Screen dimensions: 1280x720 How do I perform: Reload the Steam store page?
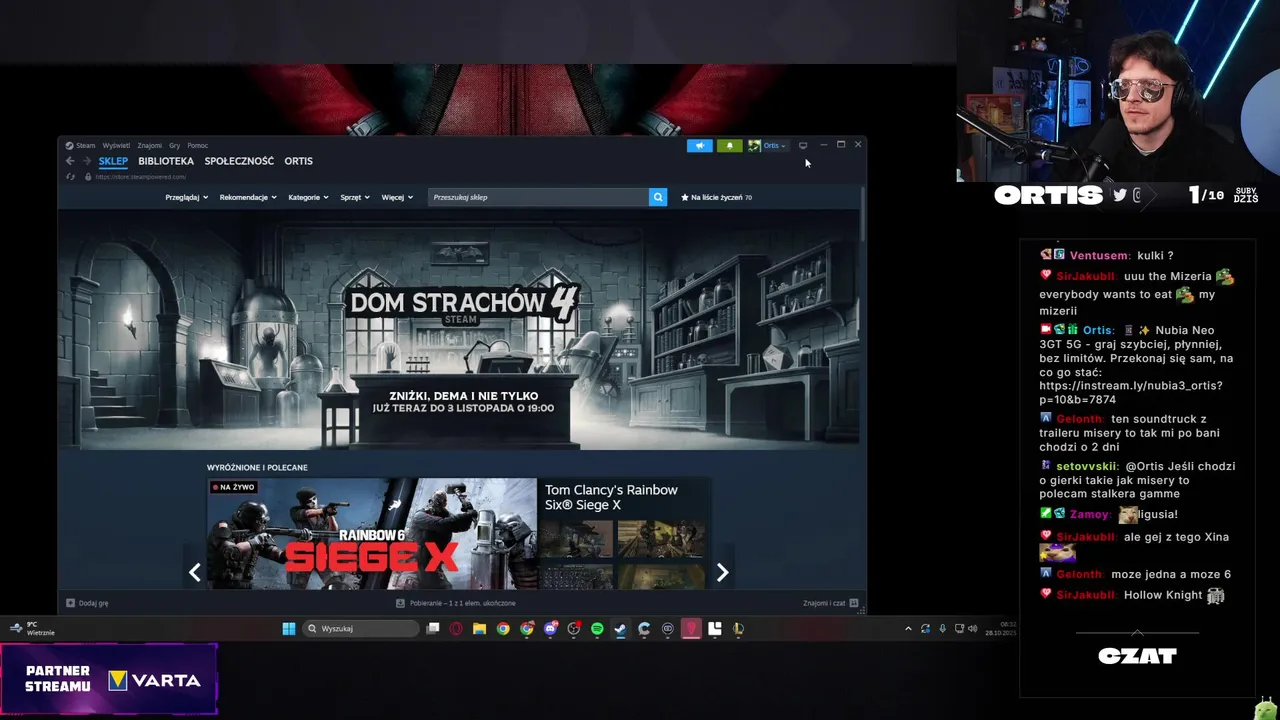coord(70,177)
